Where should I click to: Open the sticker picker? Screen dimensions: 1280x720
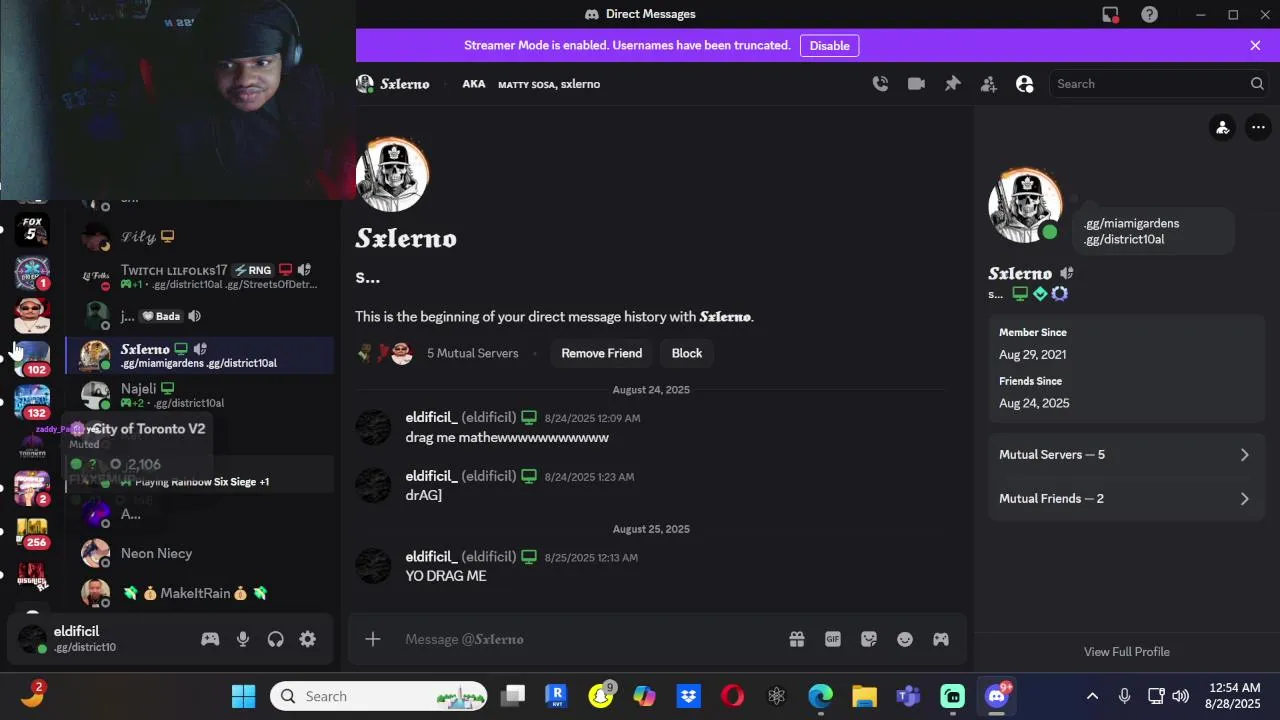pyautogui.click(x=869, y=639)
